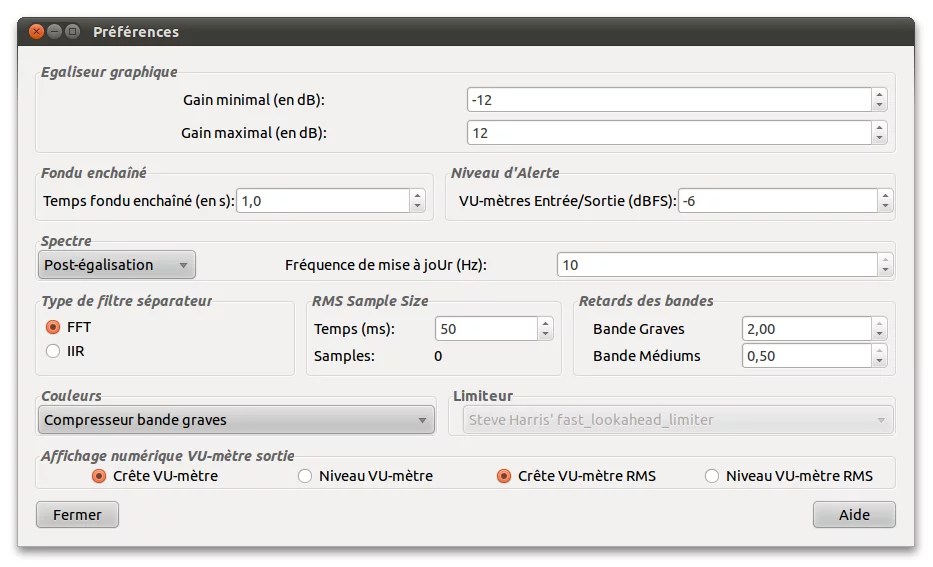Increase the Bande Graves delay value
Screen dimensions: 933x567
879,323
